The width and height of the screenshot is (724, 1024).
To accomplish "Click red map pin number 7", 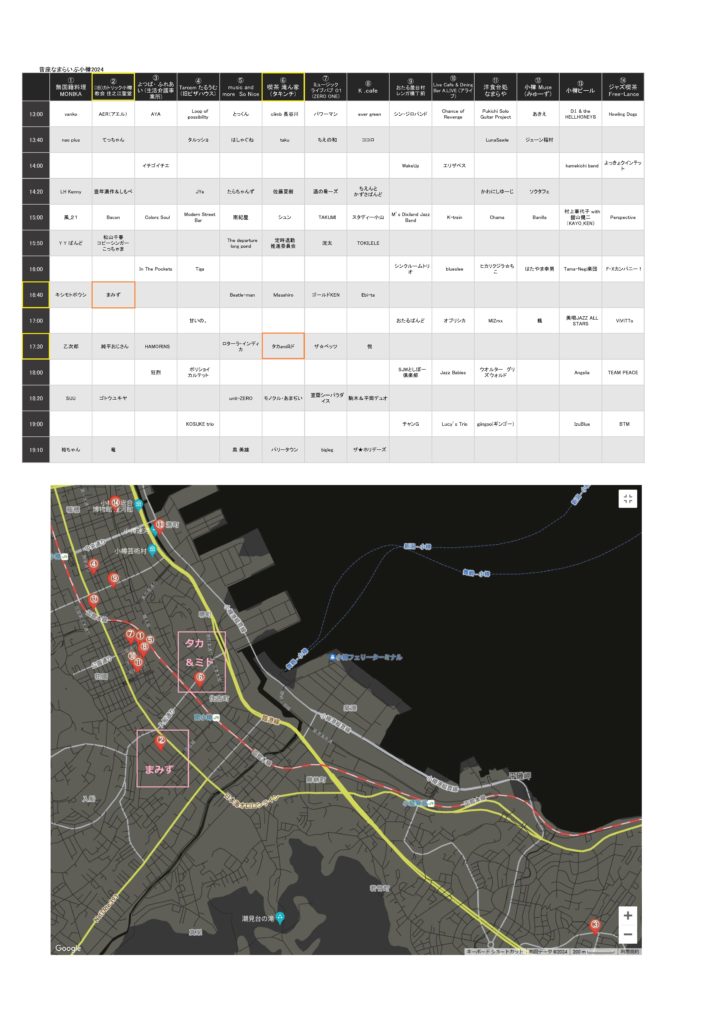I will [x=130, y=634].
